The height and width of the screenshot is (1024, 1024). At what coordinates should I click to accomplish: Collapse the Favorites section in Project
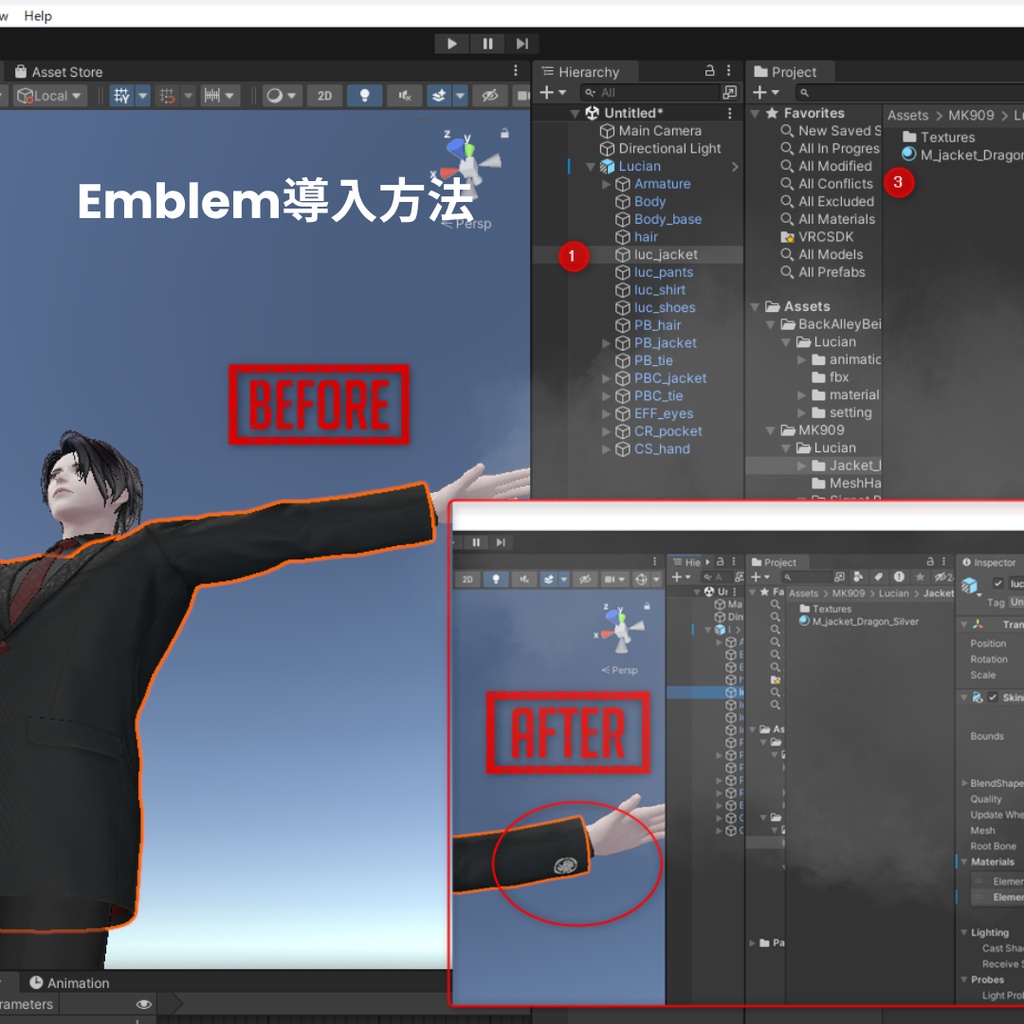tap(755, 114)
